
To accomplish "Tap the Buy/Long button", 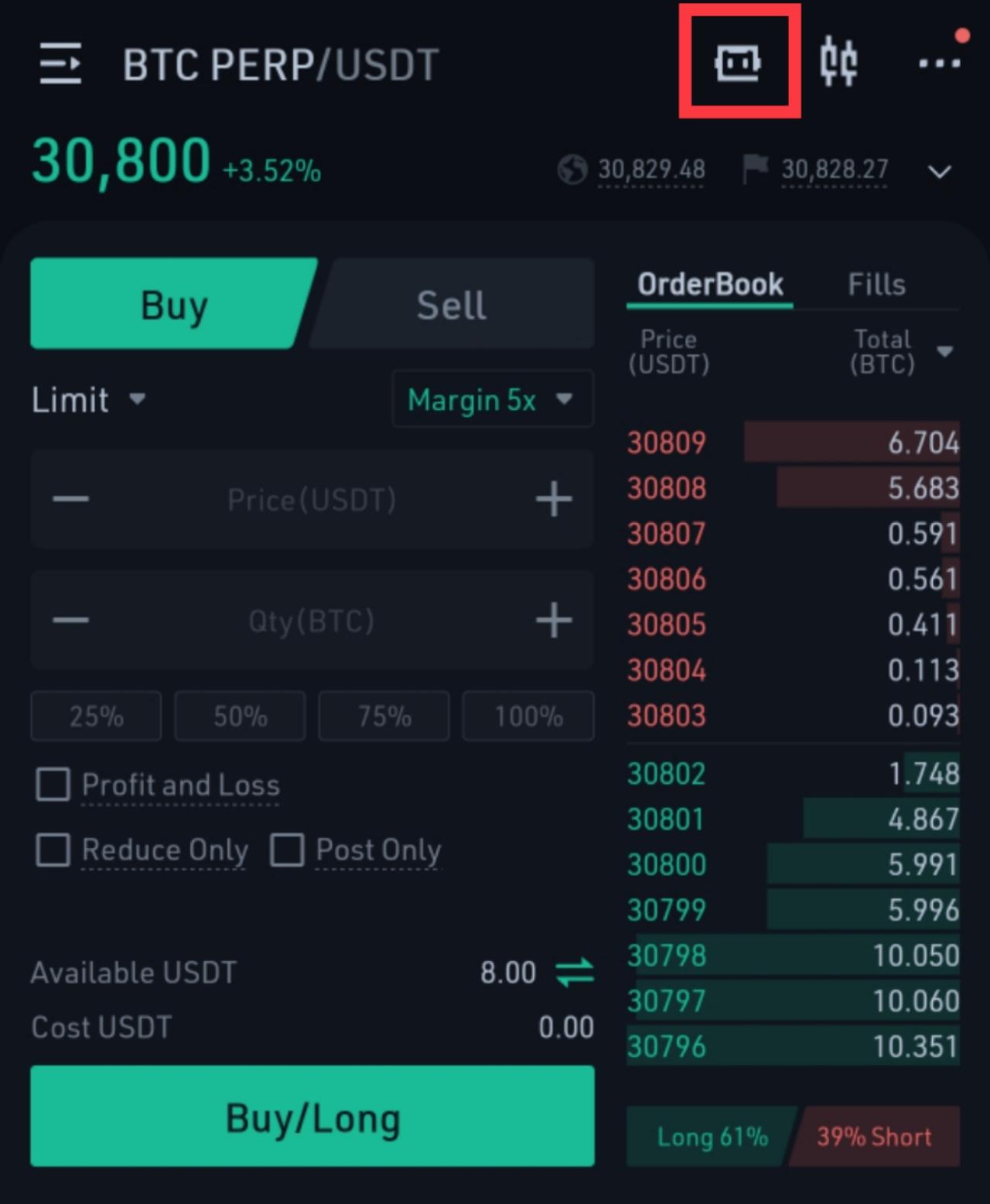I will 312,1116.
